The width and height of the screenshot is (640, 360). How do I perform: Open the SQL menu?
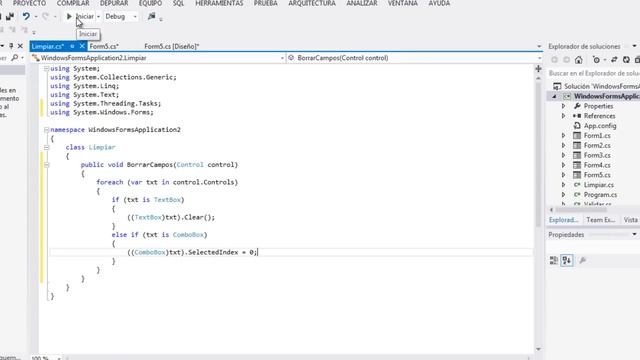178,3
